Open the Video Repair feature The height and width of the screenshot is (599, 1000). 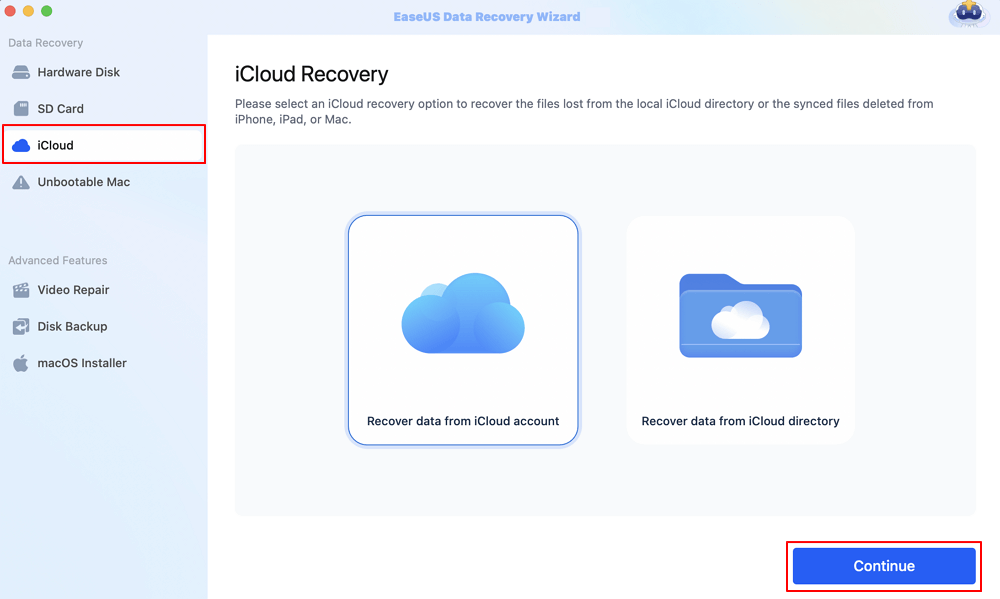tap(103, 290)
